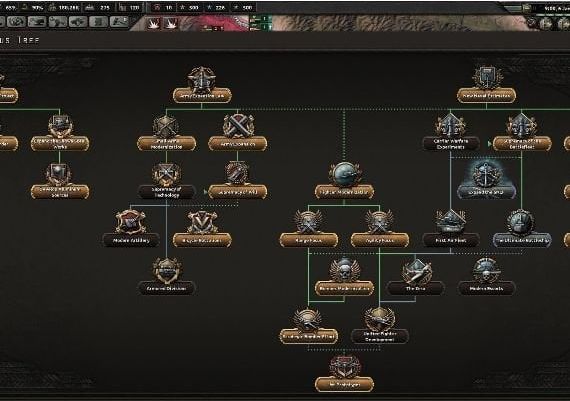Click the manpower value in top bar
The width and height of the screenshot is (570, 401).
[69, 8]
